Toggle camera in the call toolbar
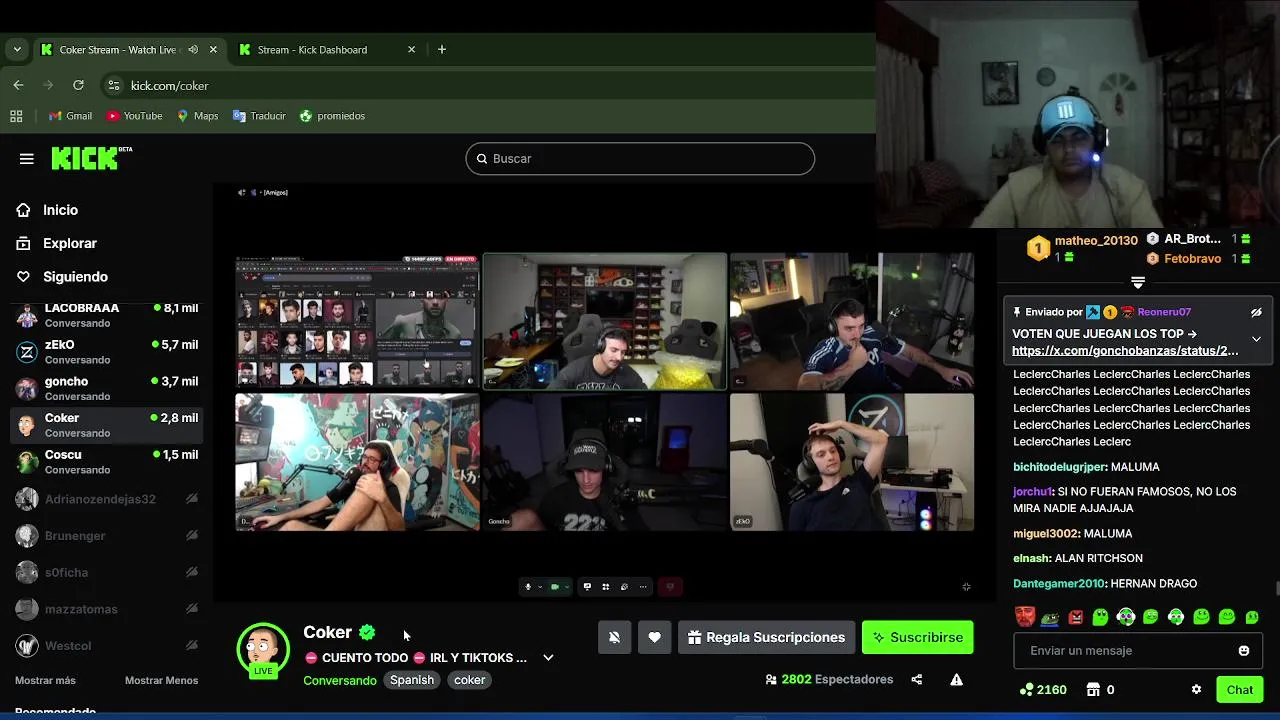Screen dimensions: 1280x720 [555, 587]
